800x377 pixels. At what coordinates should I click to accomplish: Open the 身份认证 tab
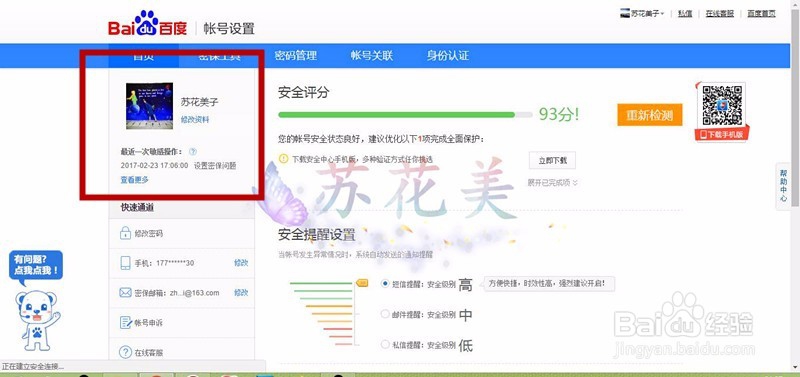[x=448, y=56]
